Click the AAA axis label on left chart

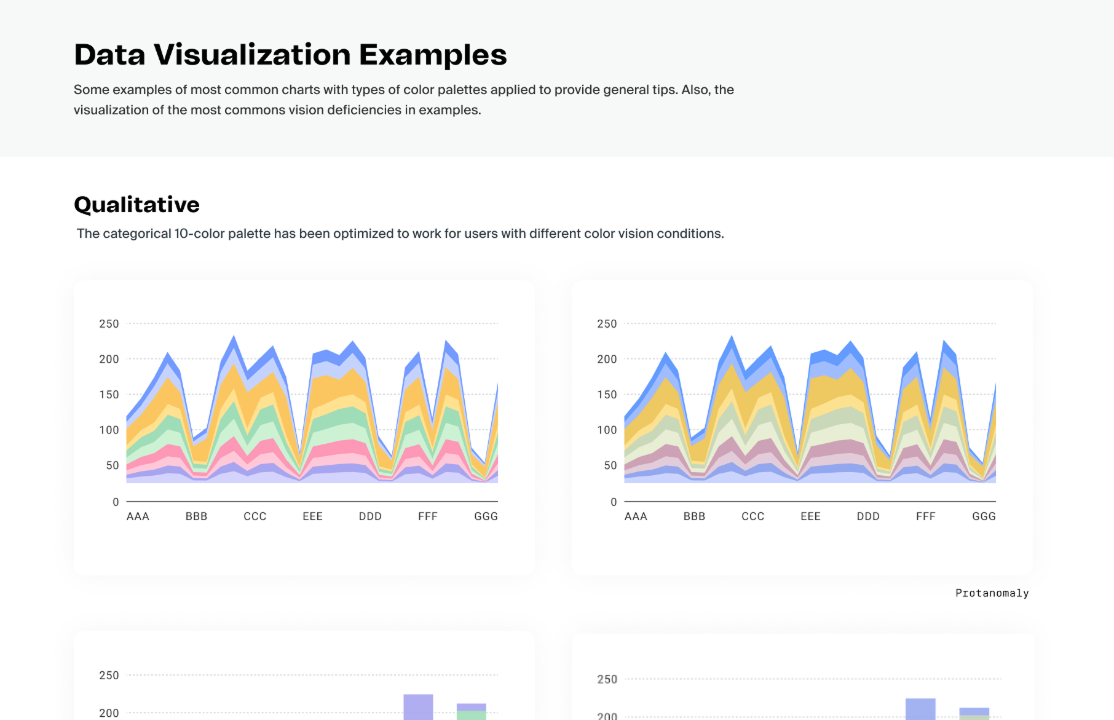[138, 516]
